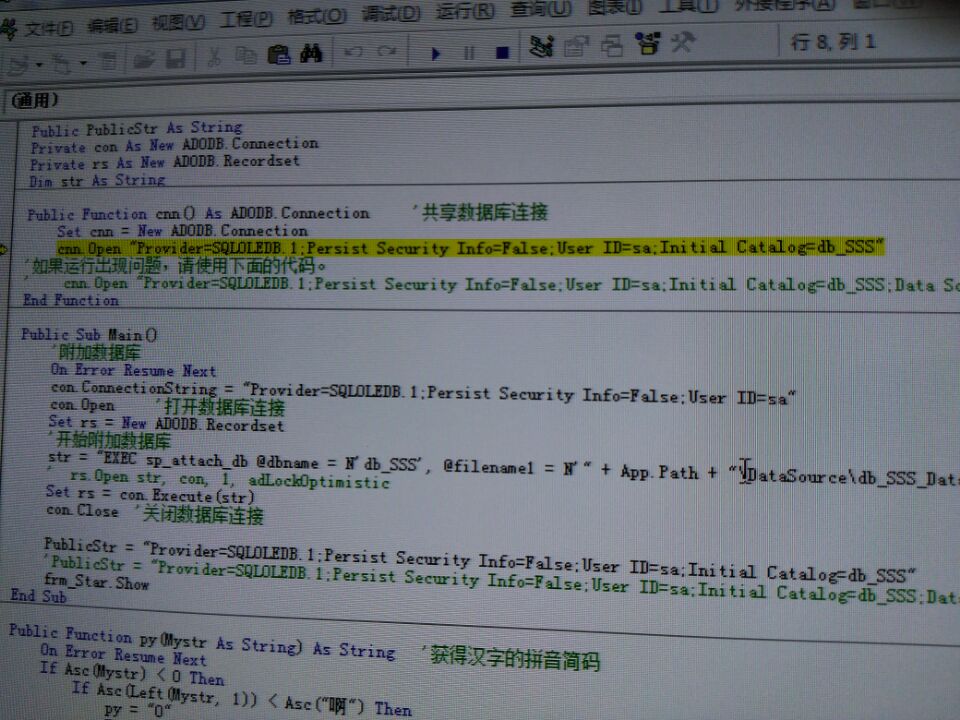Expand the Add Form dropdown arrow
Viewport: 960px width, 720px height.
[83, 63]
